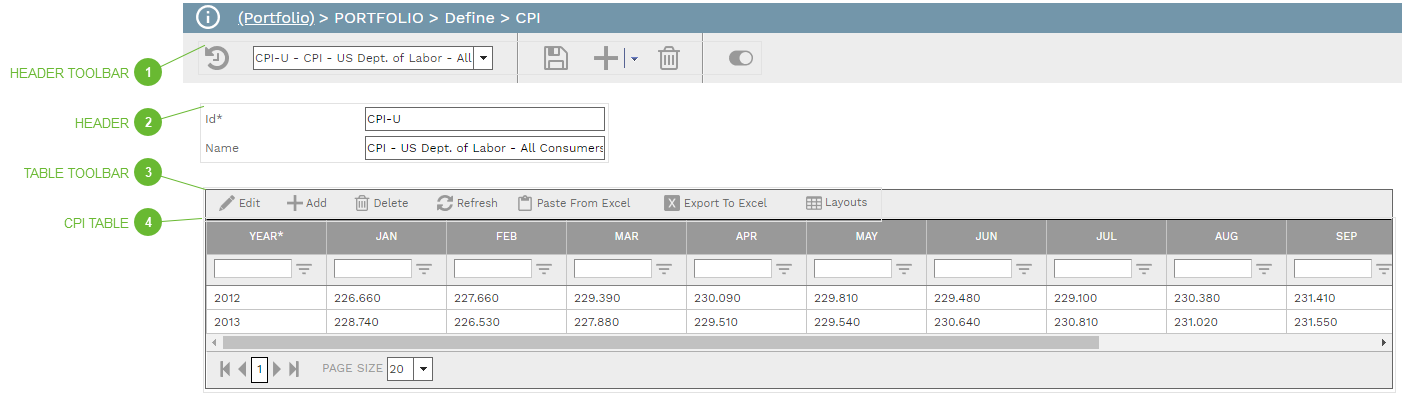Click Export To Excel in table toolbar
The width and height of the screenshot is (1405, 403).
pyautogui.click(x=716, y=203)
